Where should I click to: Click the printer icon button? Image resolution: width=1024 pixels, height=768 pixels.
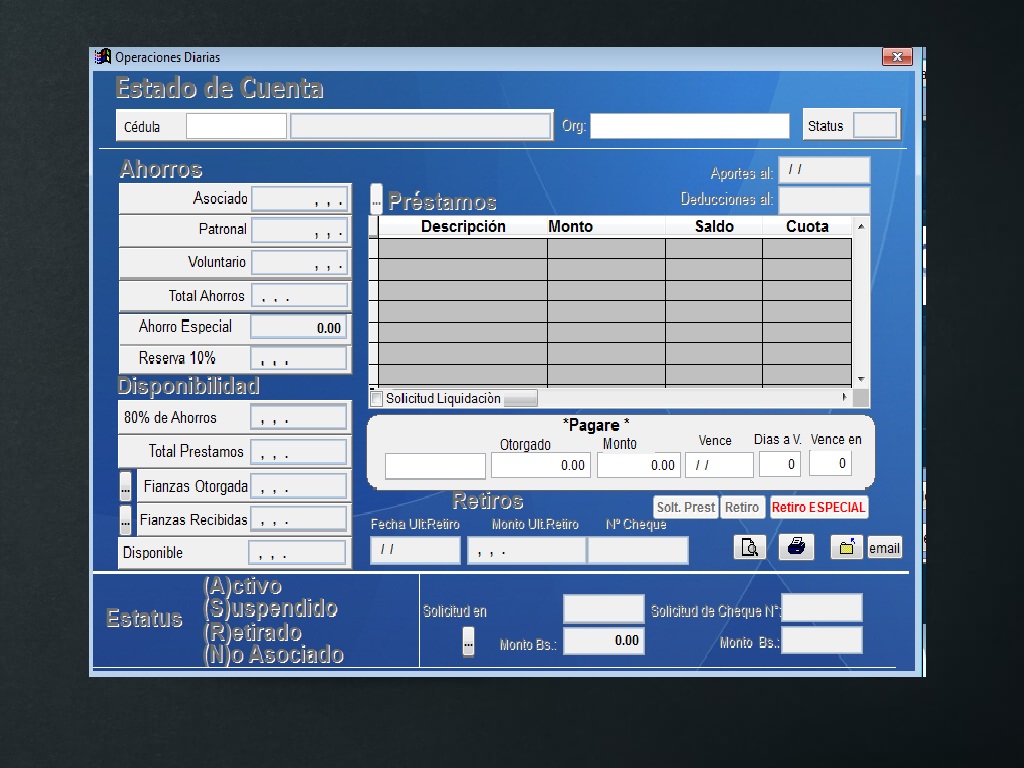point(796,547)
